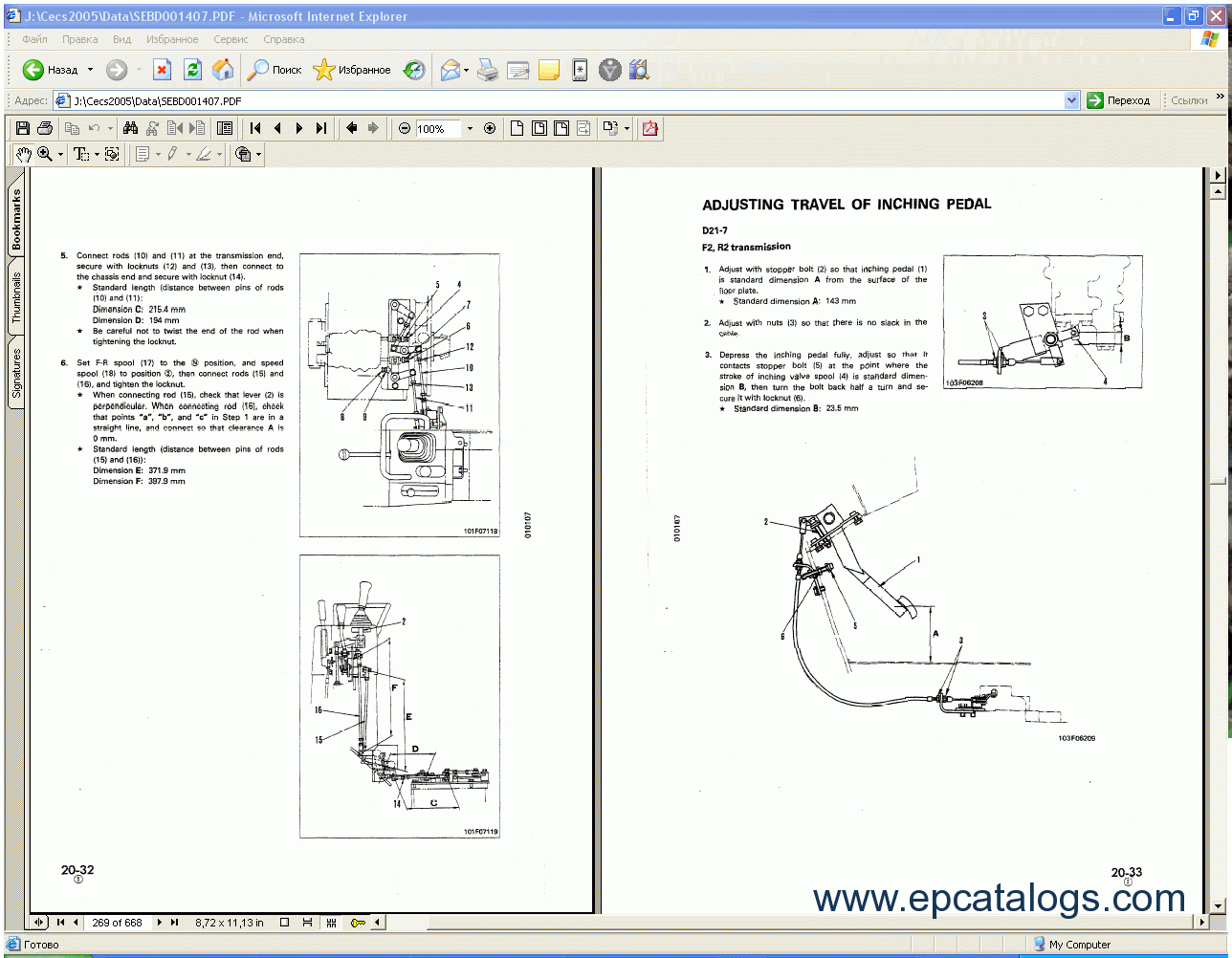The height and width of the screenshot is (958, 1232).
Task: Open the Сервис menu
Action: pos(231,39)
